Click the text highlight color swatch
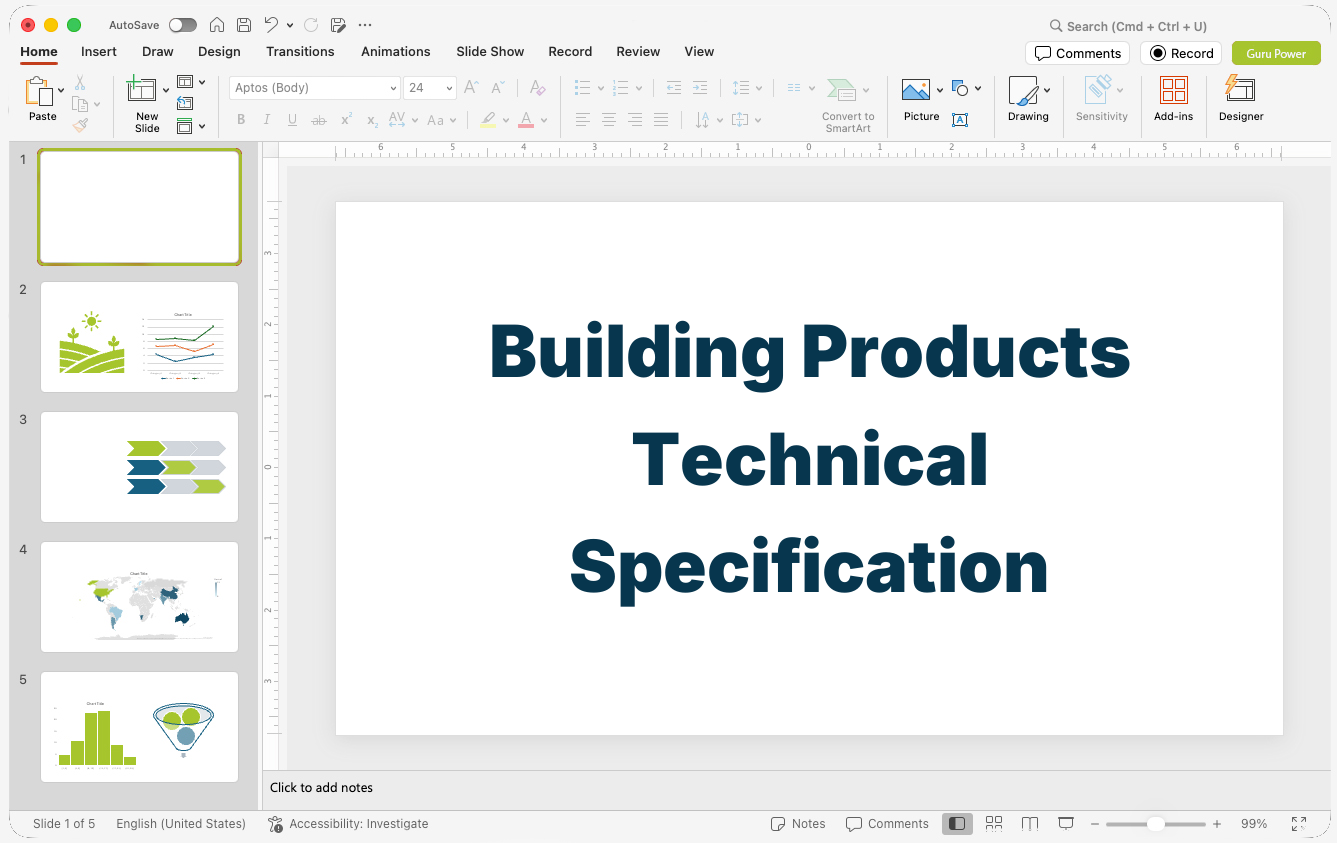This screenshot has width=1337, height=843. pos(488,120)
